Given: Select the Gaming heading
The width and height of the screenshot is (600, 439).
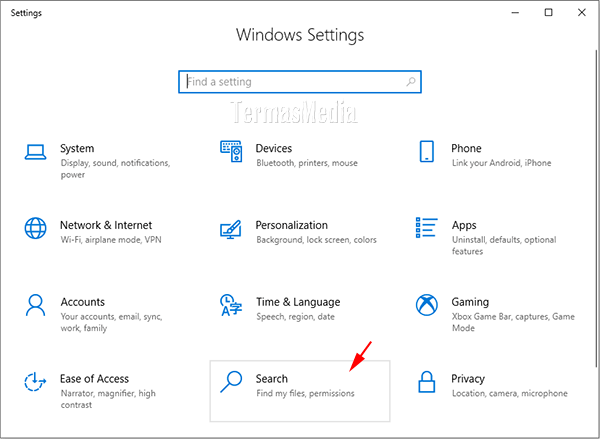Looking at the screenshot, I should coord(470,302).
